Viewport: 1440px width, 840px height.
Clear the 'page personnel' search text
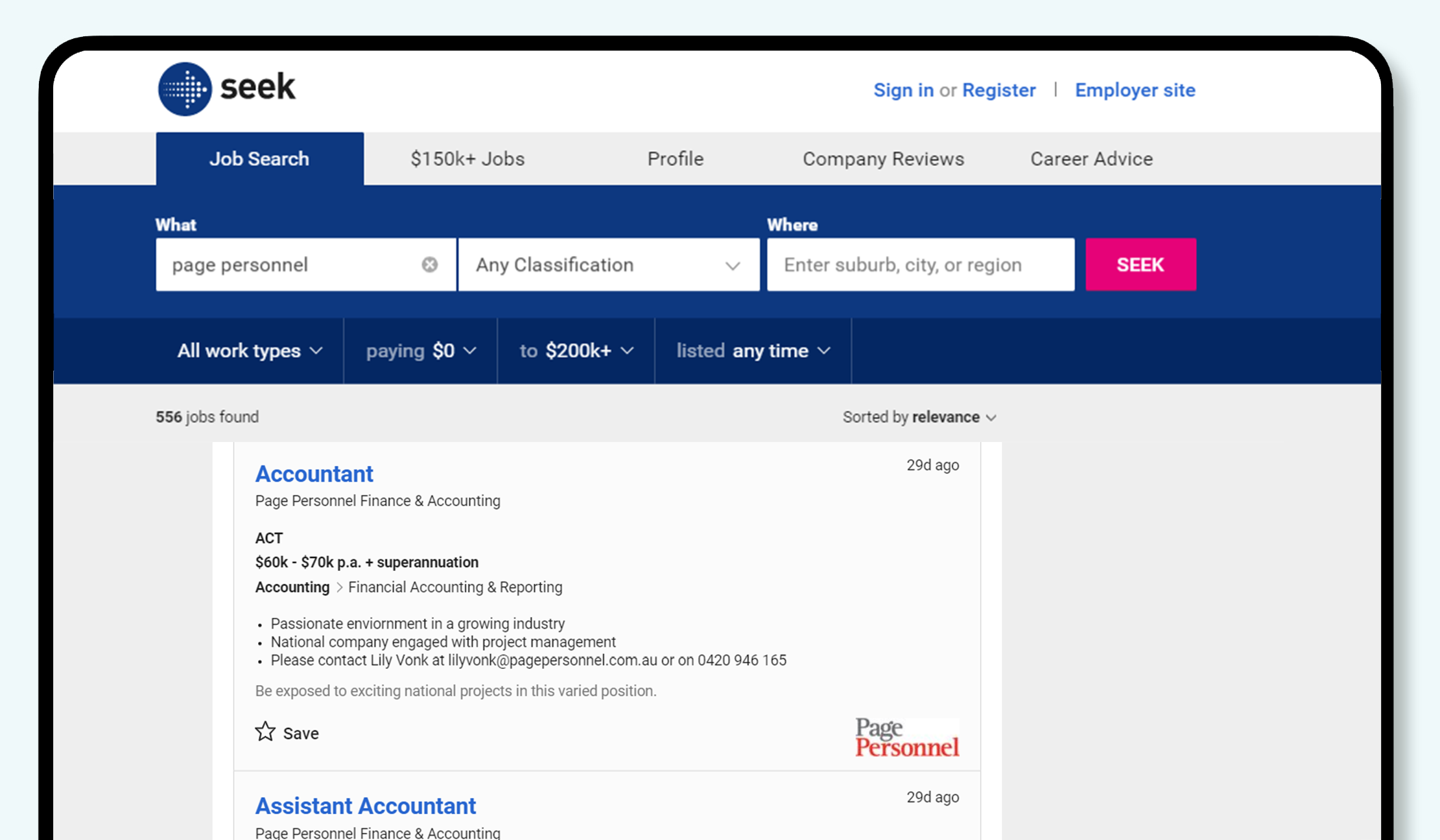429,264
